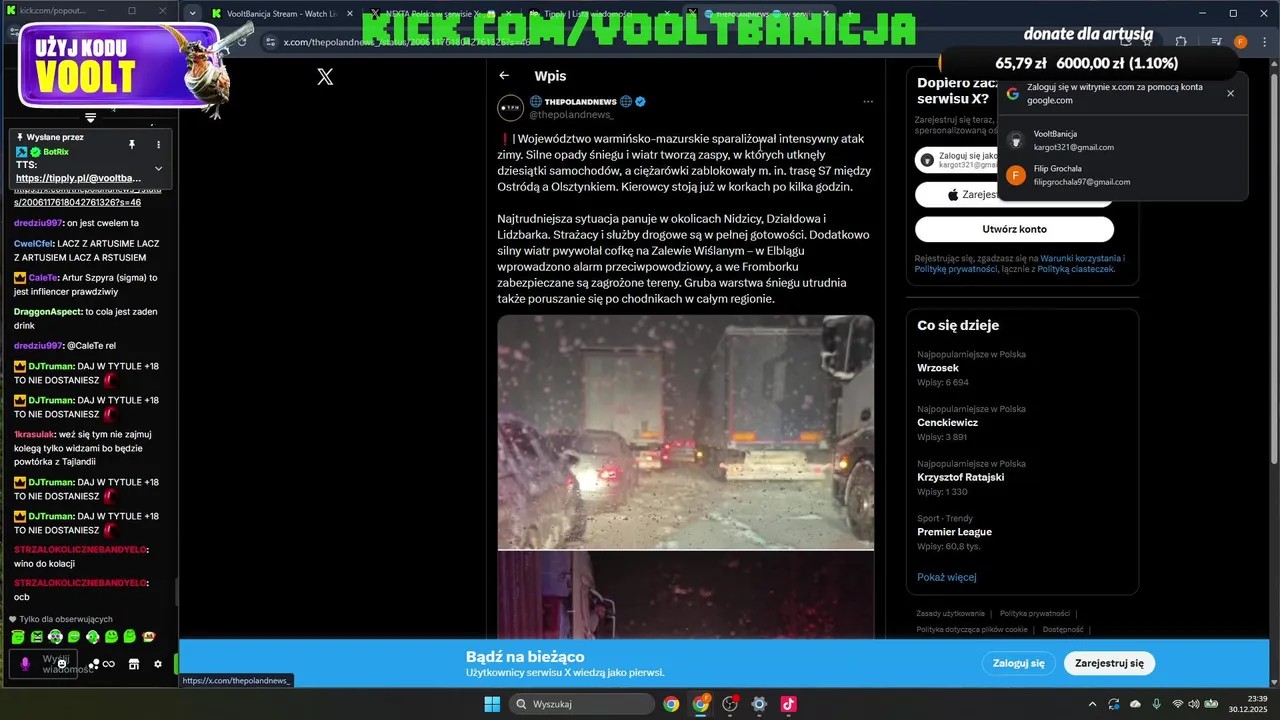
Task: Show hidden system tray icons chevron
Action: pyautogui.click(x=1092, y=704)
